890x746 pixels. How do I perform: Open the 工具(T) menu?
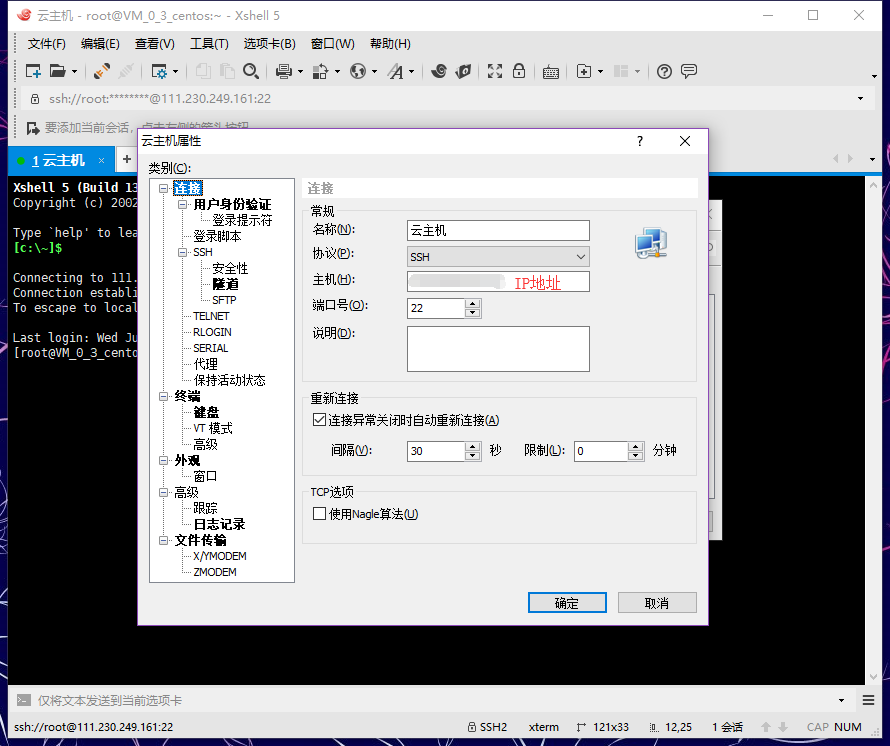(x=209, y=44)
